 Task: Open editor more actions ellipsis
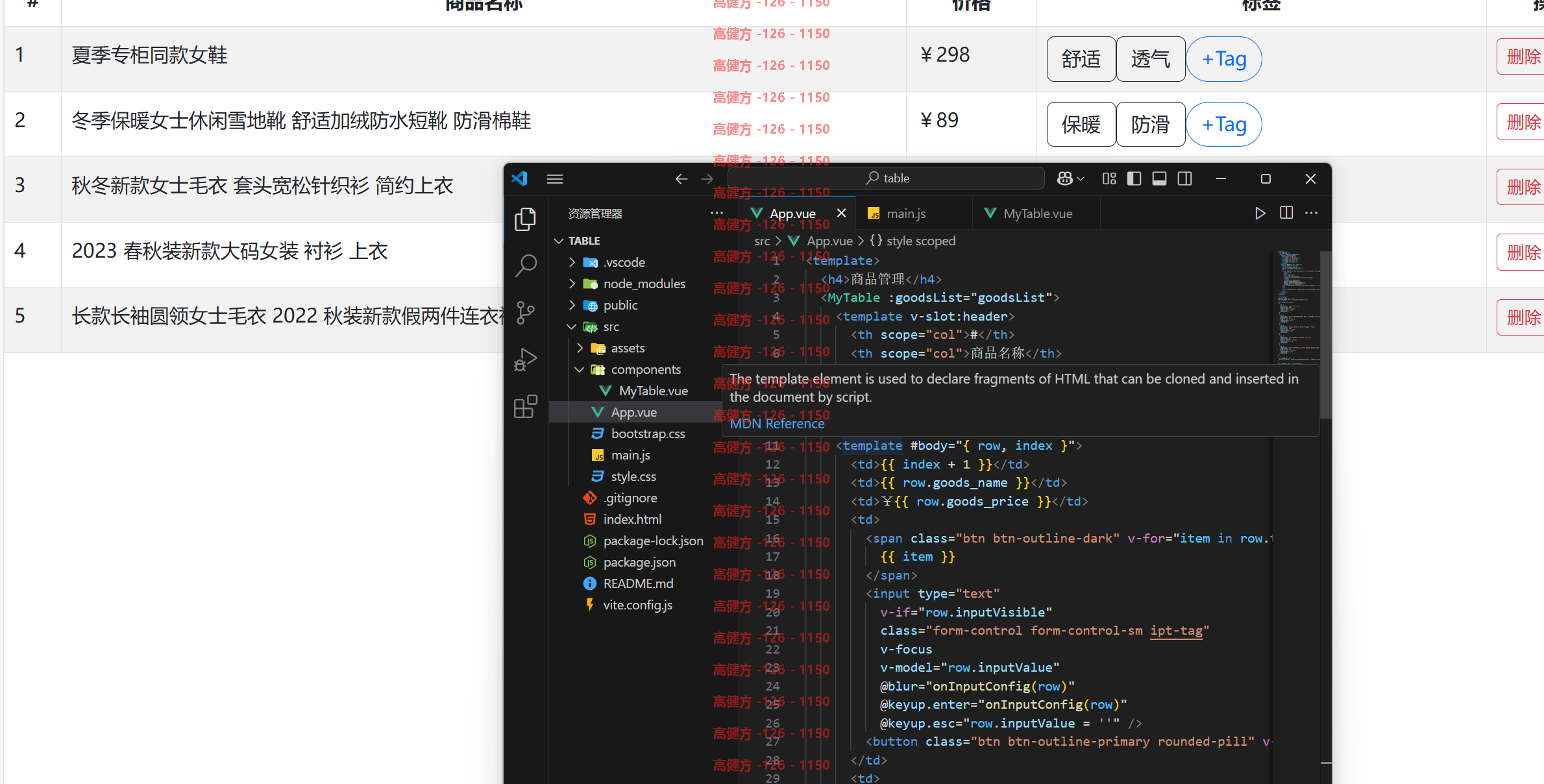(1311, 213)
